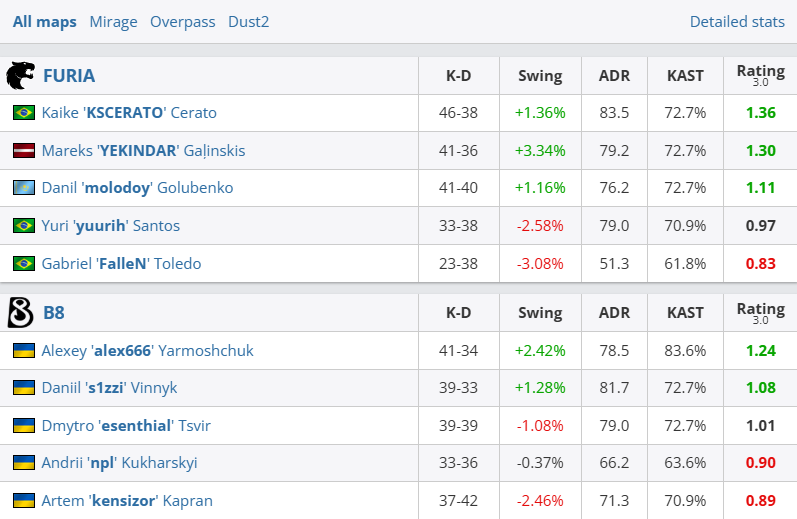Click the Rating 3.0 header in FURIA table
The image size is (797, 519).
760,75
